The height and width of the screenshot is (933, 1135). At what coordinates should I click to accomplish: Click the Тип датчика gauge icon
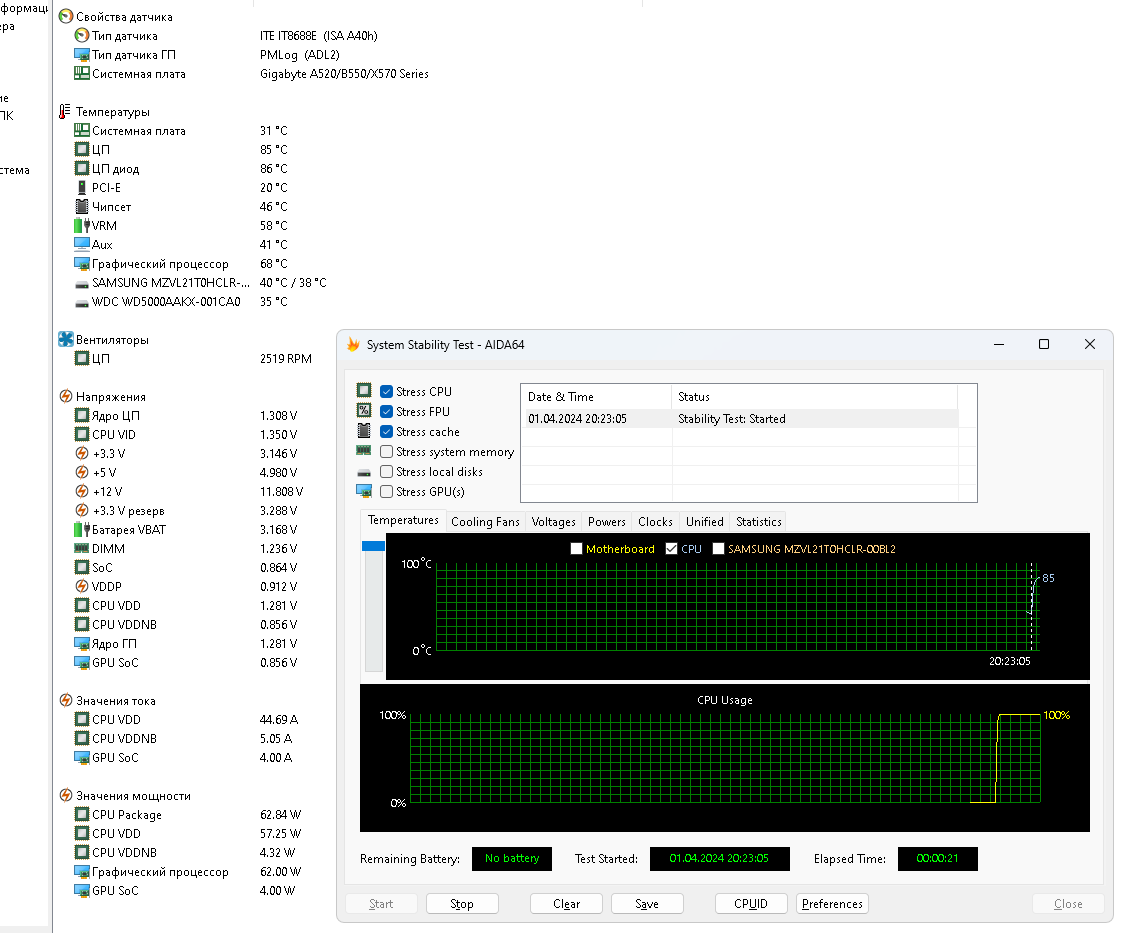coord(82,35)
